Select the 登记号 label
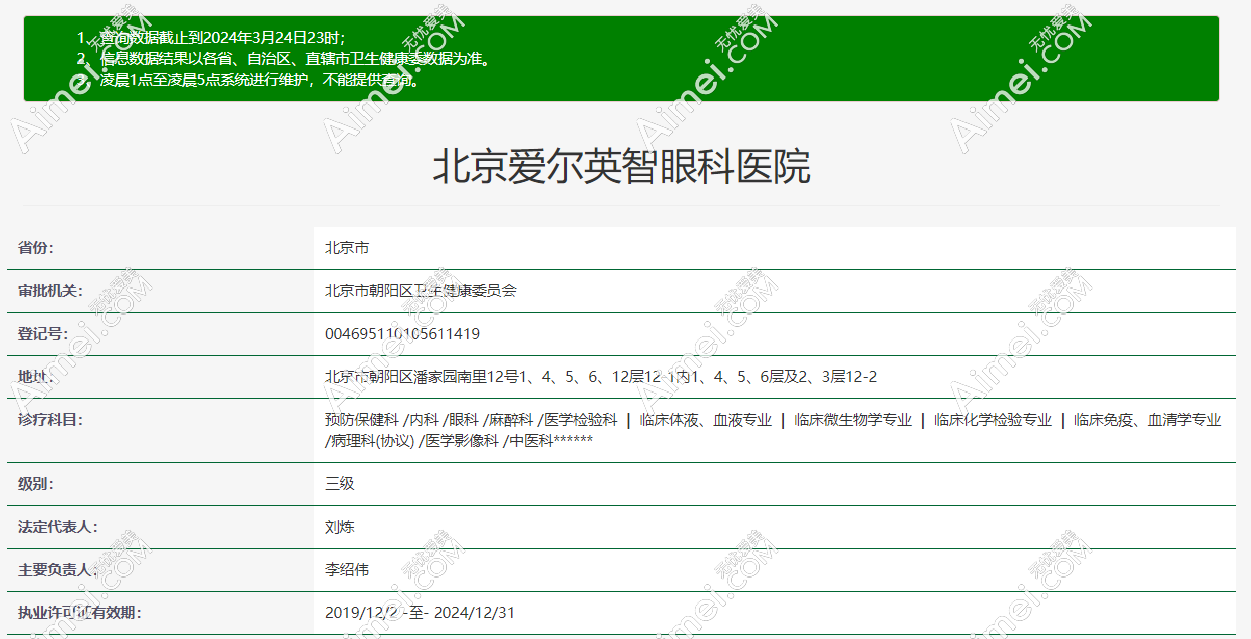The height and width of the screenshot is (639, 1251). point(43,334)
